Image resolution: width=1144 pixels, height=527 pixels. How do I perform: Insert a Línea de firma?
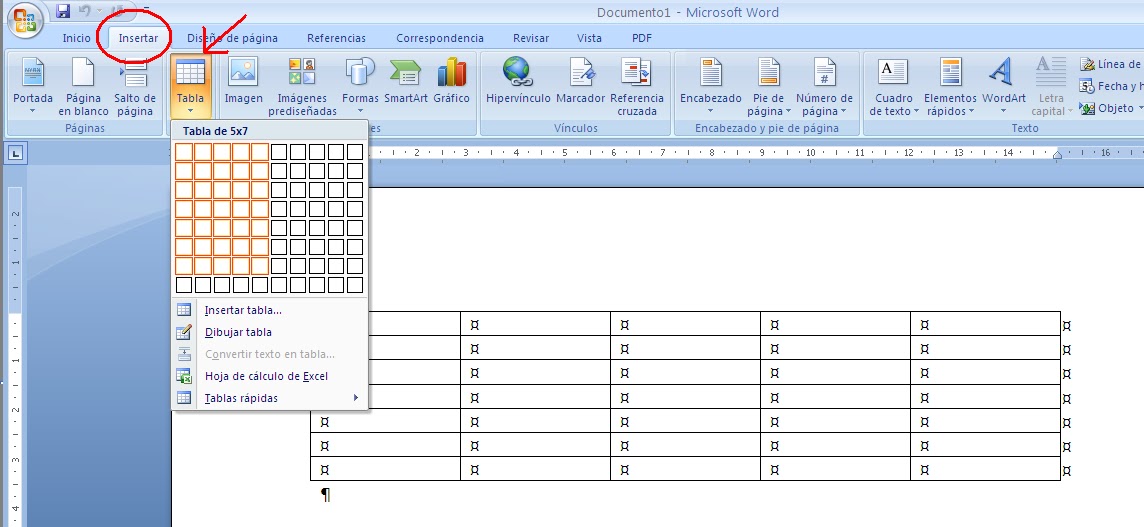pyautogui.click(x=1111, y=64)
